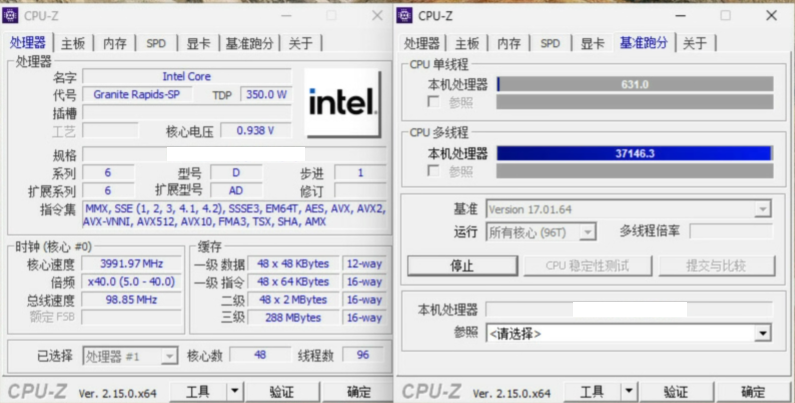Image resolution: width=795 pixels, height=403 pixels.
Task: Open the 显卡 tab in left window
Action: point(198,44)
